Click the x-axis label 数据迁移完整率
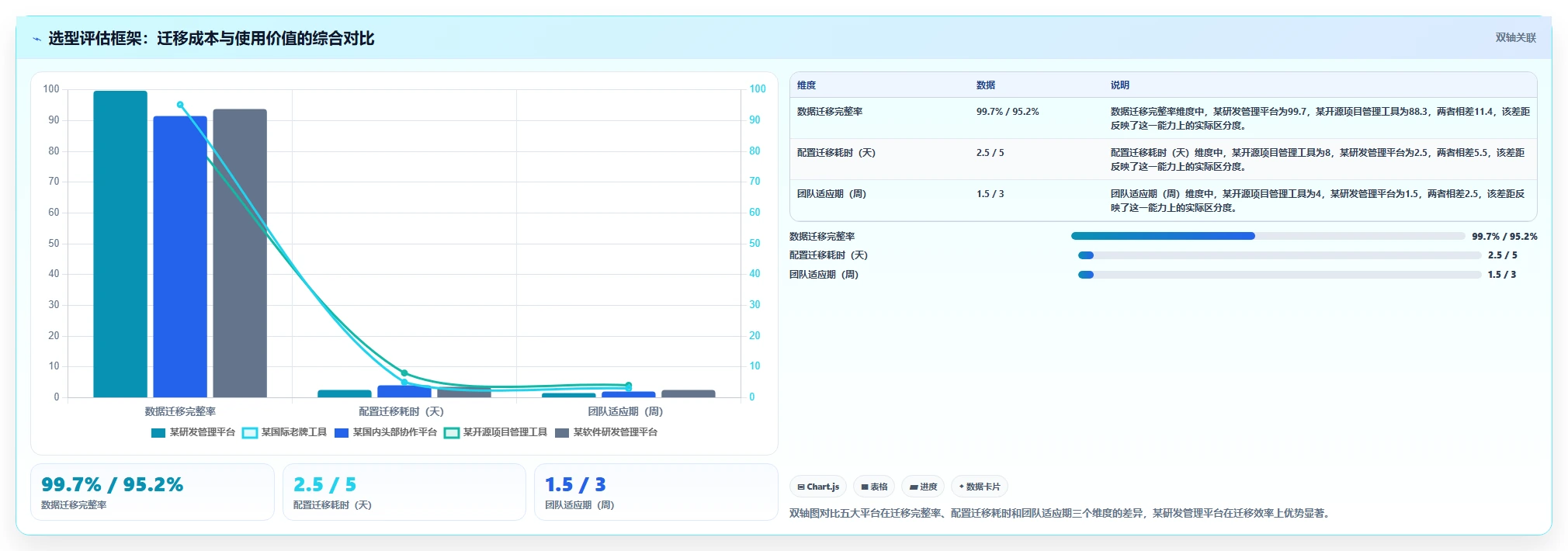The image size is (1568, 551). [180, 411]
